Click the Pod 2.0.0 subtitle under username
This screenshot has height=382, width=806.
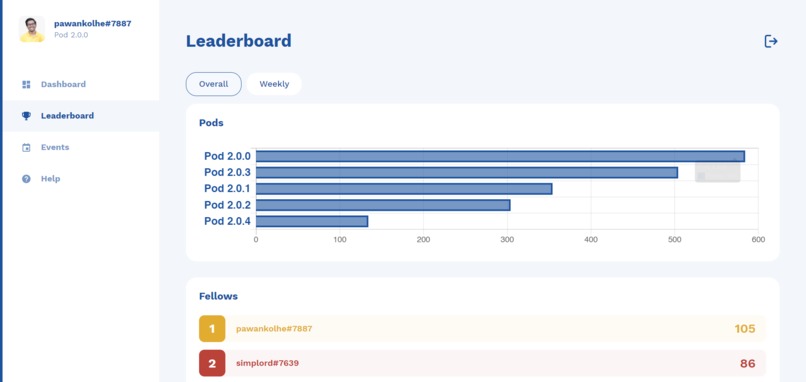pos(71,35)
